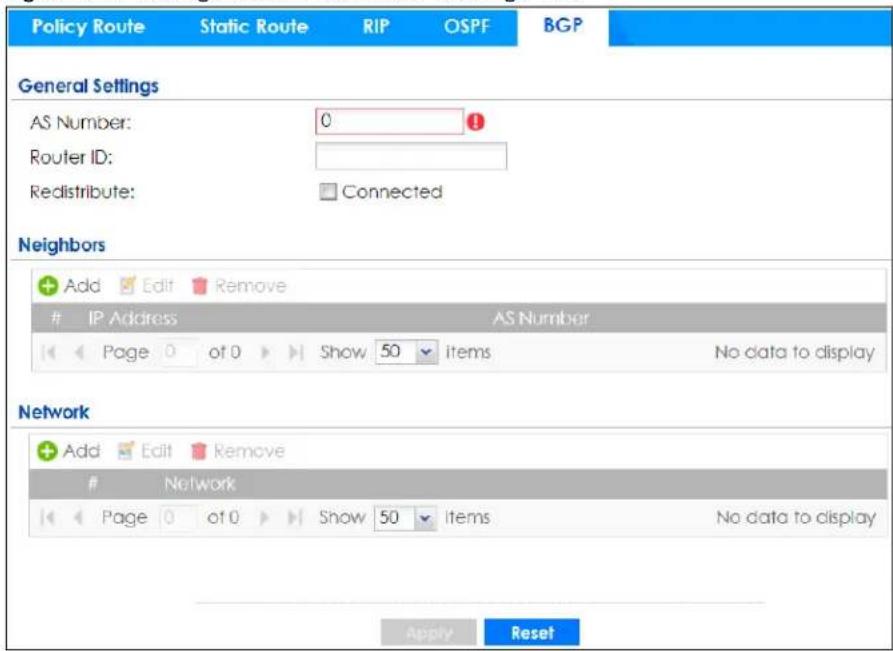The width and height of the screenshot is (893, 651).
Task: Click Edit in the Neighbors toolbar
Action: 146,286
